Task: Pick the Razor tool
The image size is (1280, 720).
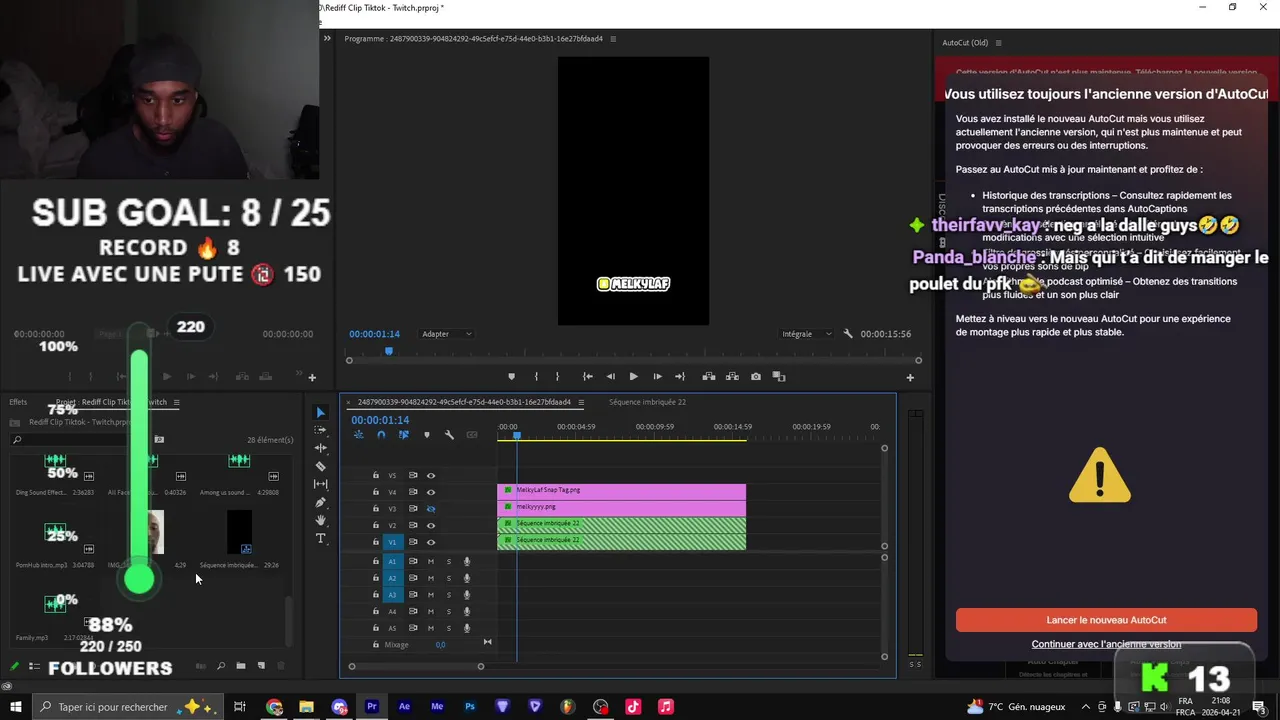Action: [320, 466]
